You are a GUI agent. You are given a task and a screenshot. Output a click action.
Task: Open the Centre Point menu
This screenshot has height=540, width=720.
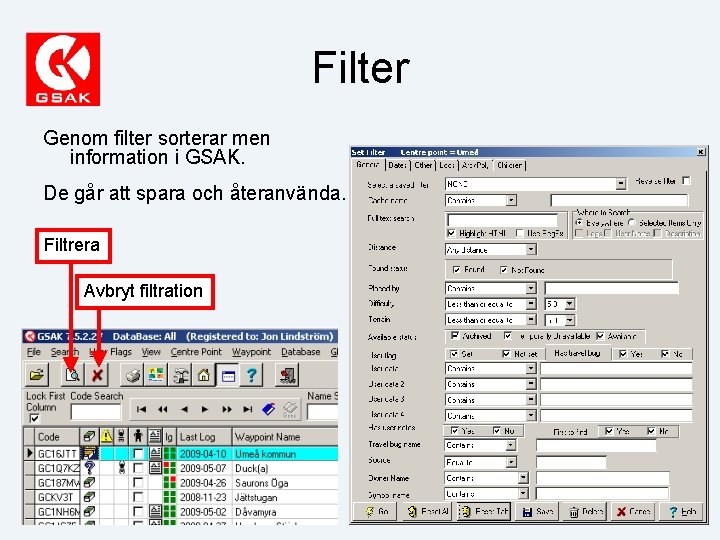[x=196, y=352]
